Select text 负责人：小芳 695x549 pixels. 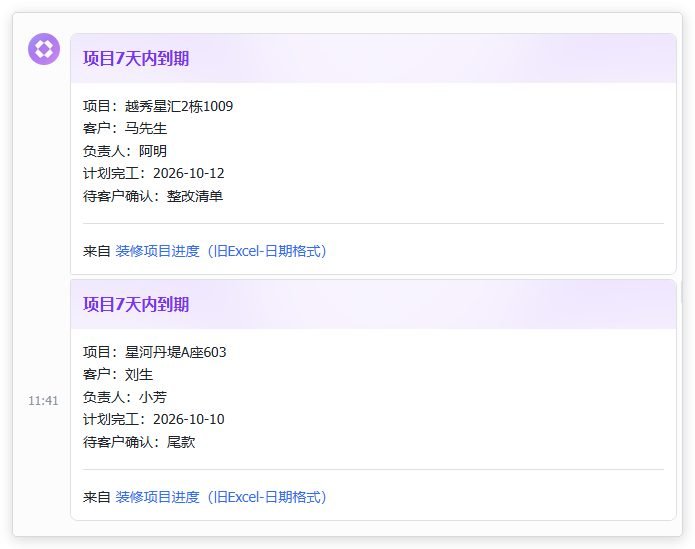tap(125, 397)
